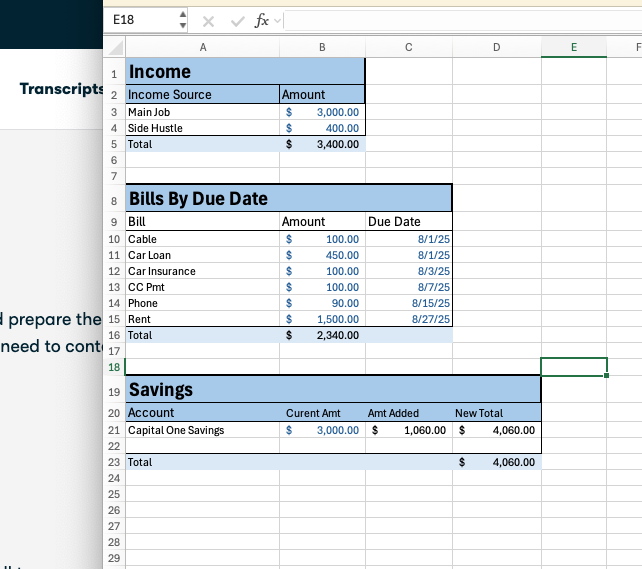Click the Bills By Due Date title
The width and height of the screenshot is (642, 569).
click(x=289, y=199)
